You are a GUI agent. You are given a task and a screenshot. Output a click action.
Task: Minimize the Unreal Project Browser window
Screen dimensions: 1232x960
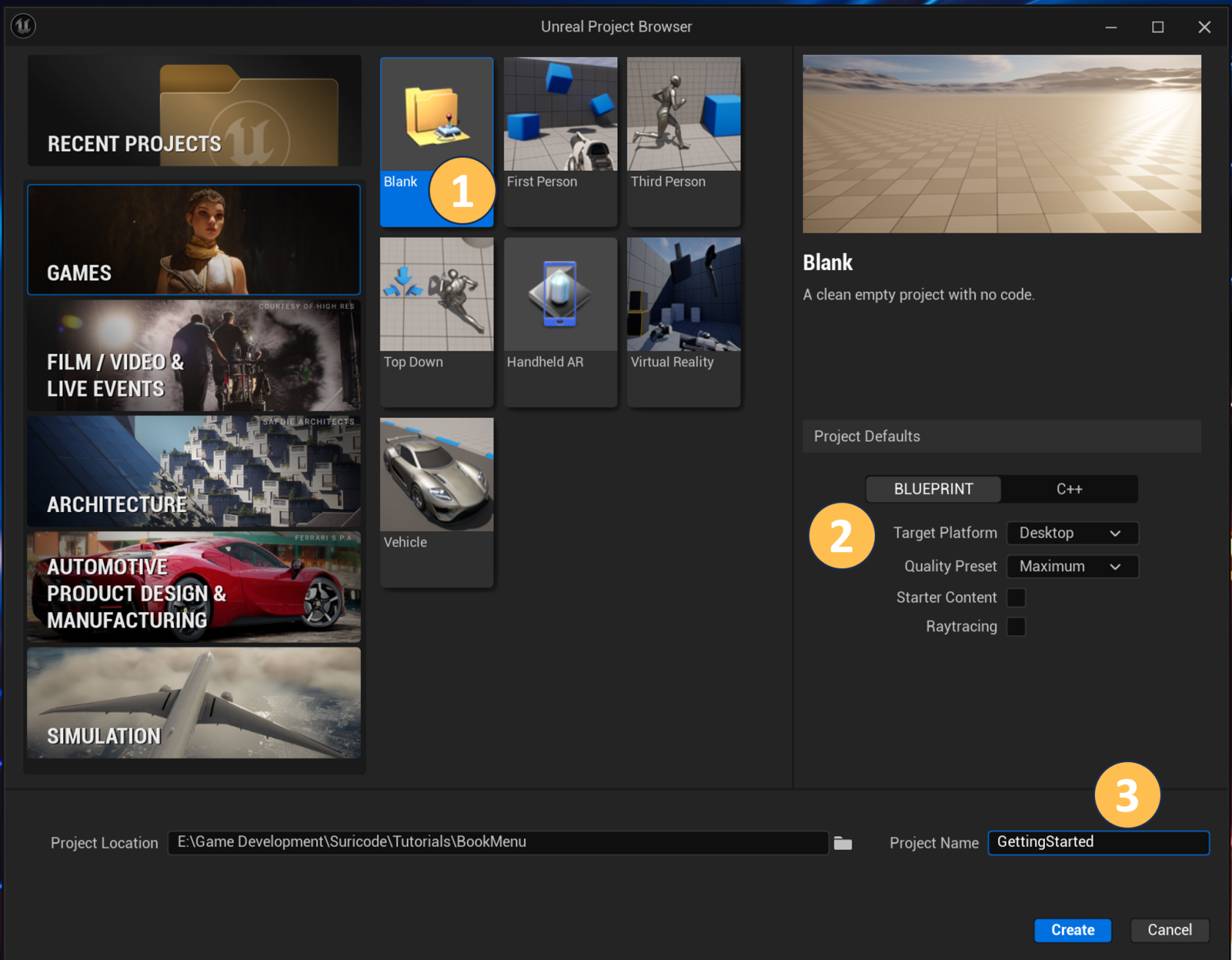point(1111,27)
